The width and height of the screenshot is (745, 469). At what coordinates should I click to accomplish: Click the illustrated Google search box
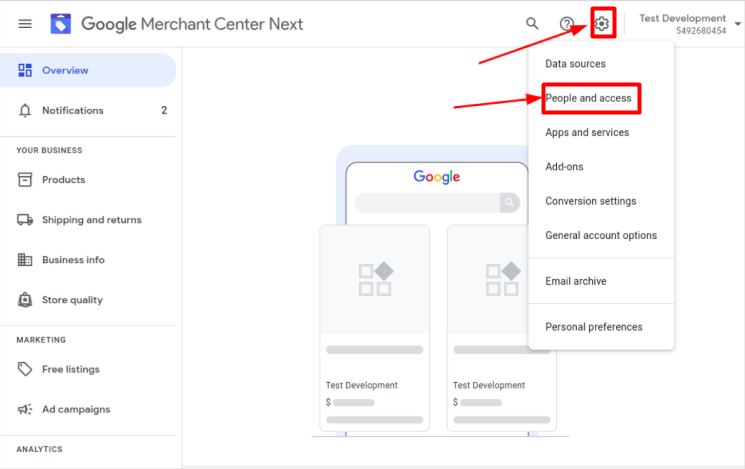[x=437, y=203]
